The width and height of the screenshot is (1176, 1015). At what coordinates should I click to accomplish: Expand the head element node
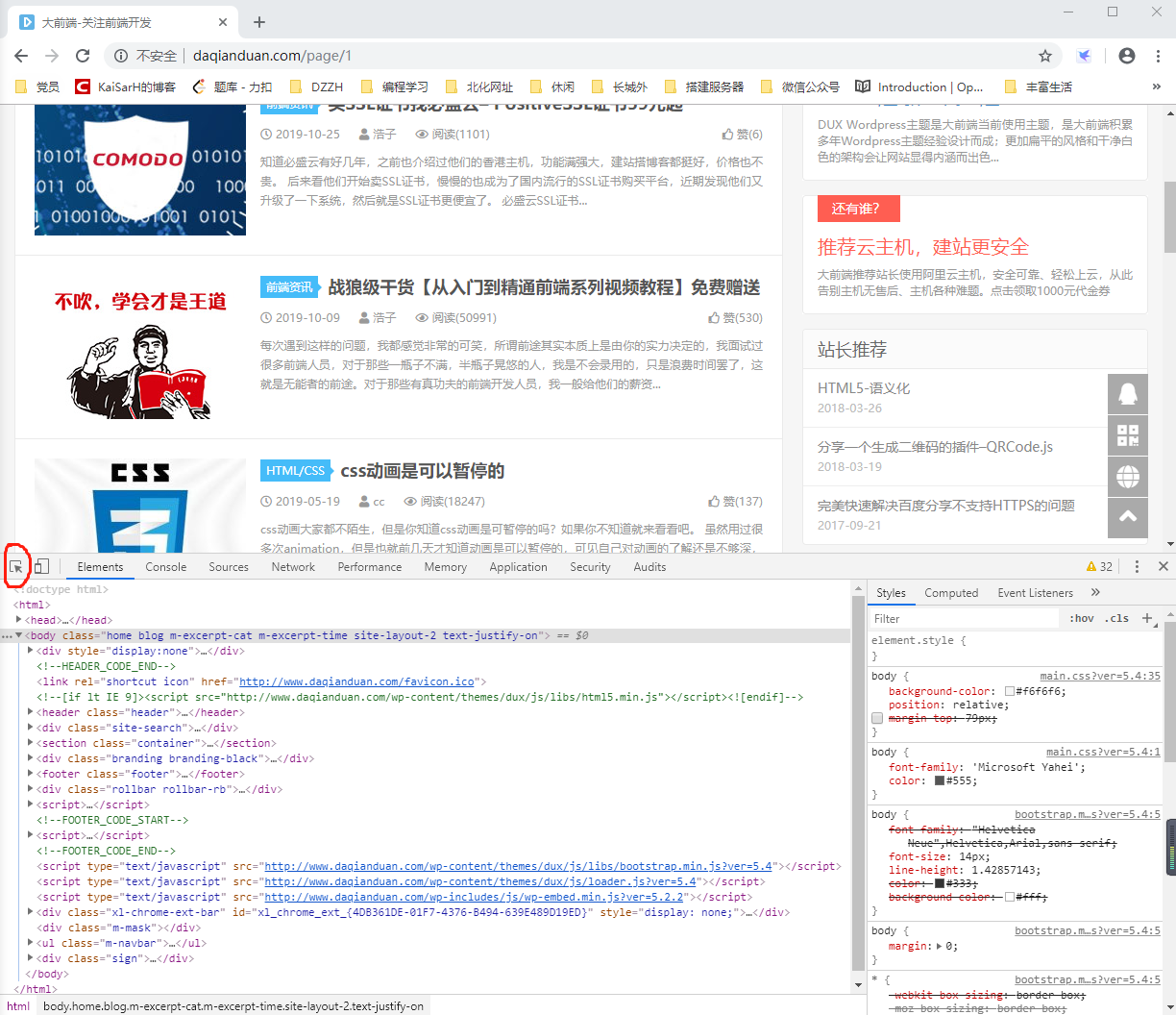pyautogui.click(x=19, y=620)
